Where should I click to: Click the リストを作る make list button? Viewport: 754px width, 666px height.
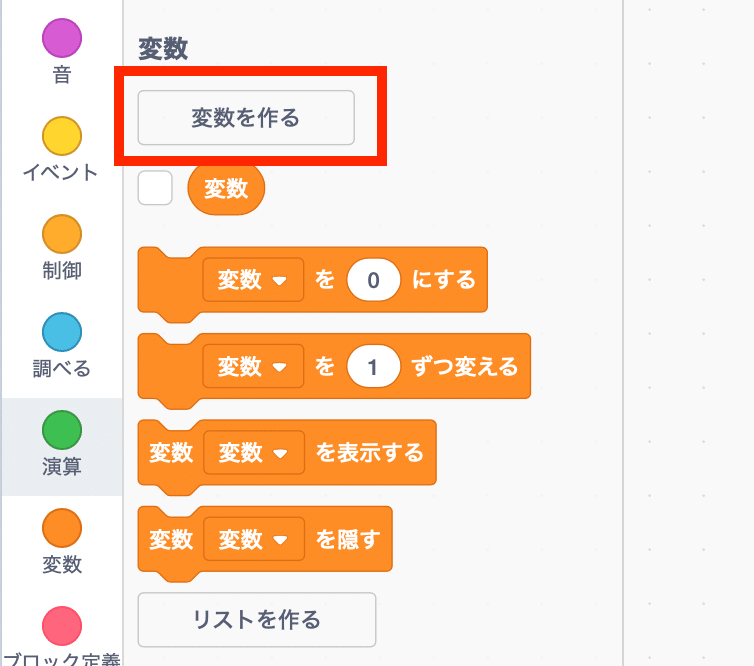point(257,619)
